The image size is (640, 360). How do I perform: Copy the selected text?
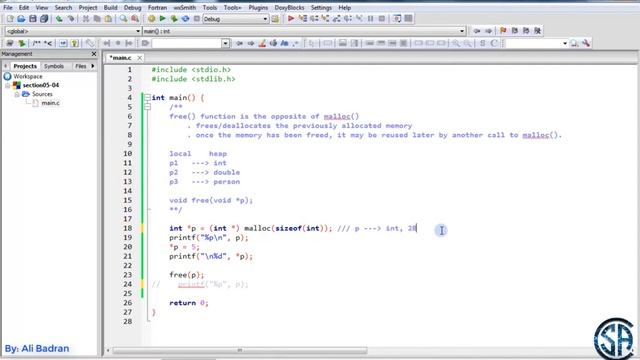(97, 19)
